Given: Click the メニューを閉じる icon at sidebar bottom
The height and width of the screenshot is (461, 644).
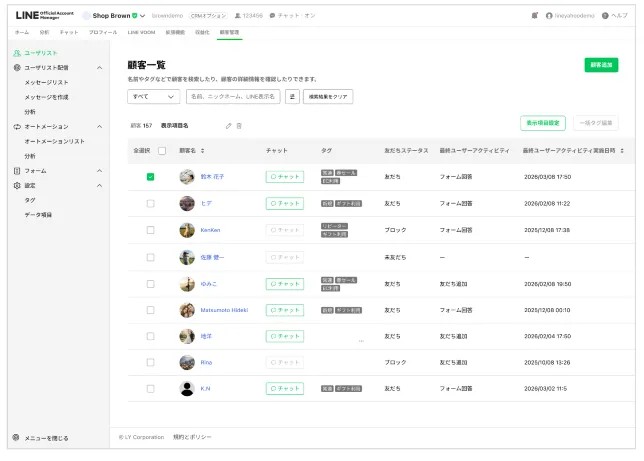Looking at the screenshot, I should (x=16, y=438).
